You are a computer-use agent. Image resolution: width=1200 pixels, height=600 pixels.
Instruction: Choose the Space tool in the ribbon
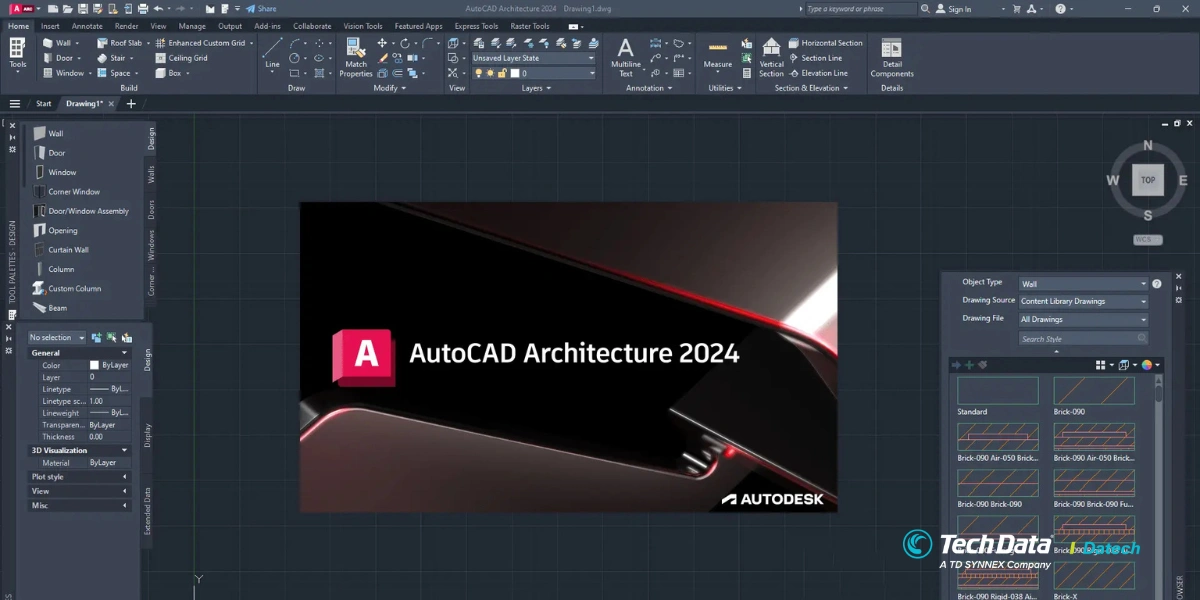tap(114, 73)
